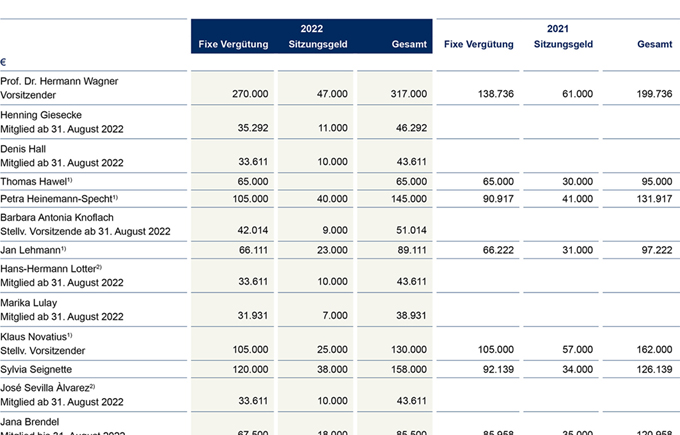Click the name 'José Sevilla Àlvarez'
680x435 pixels.
click(45, 388)
